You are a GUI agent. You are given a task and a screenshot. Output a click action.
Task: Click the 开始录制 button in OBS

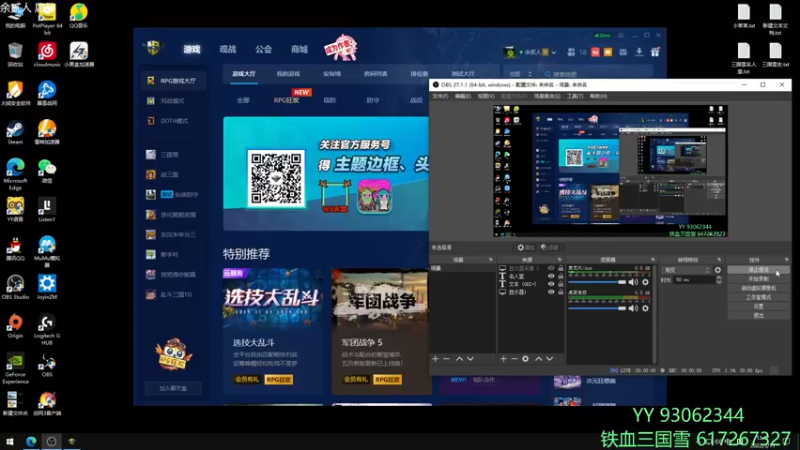758,279
